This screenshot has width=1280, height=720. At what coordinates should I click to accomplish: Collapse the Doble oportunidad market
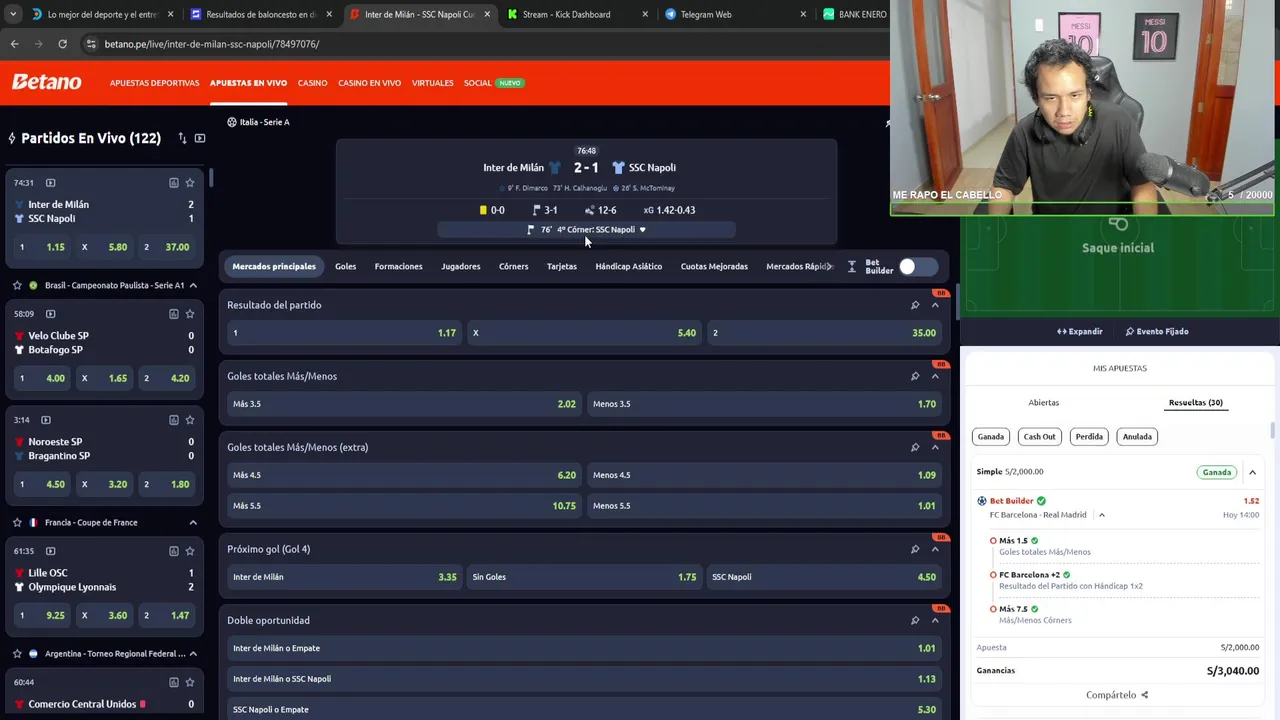[x=935, y=620]
